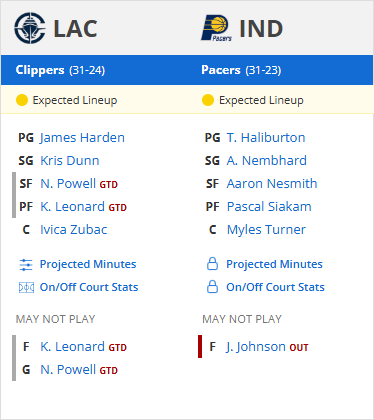Open T. Haliburton's player page
The height and width of the screenshot is (420, 374).
(266, 138)
